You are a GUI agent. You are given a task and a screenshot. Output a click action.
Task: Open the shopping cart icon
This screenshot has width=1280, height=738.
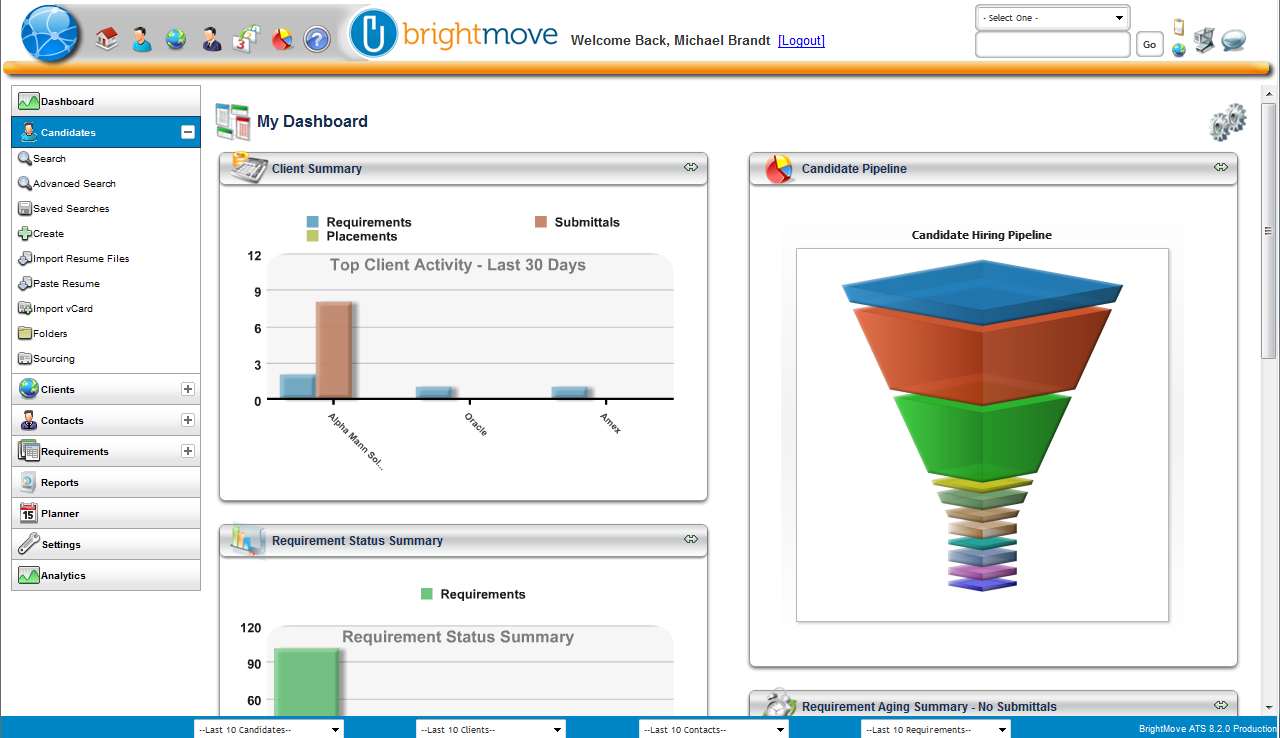[1204, 40]
